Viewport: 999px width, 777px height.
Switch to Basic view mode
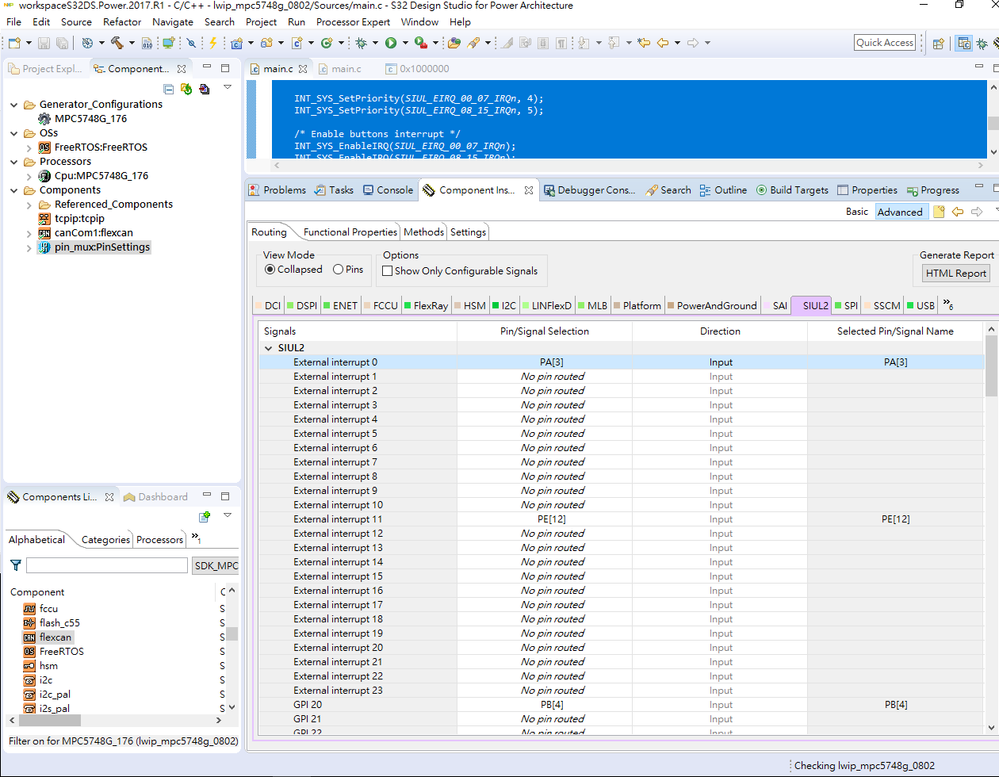point(857,212)
